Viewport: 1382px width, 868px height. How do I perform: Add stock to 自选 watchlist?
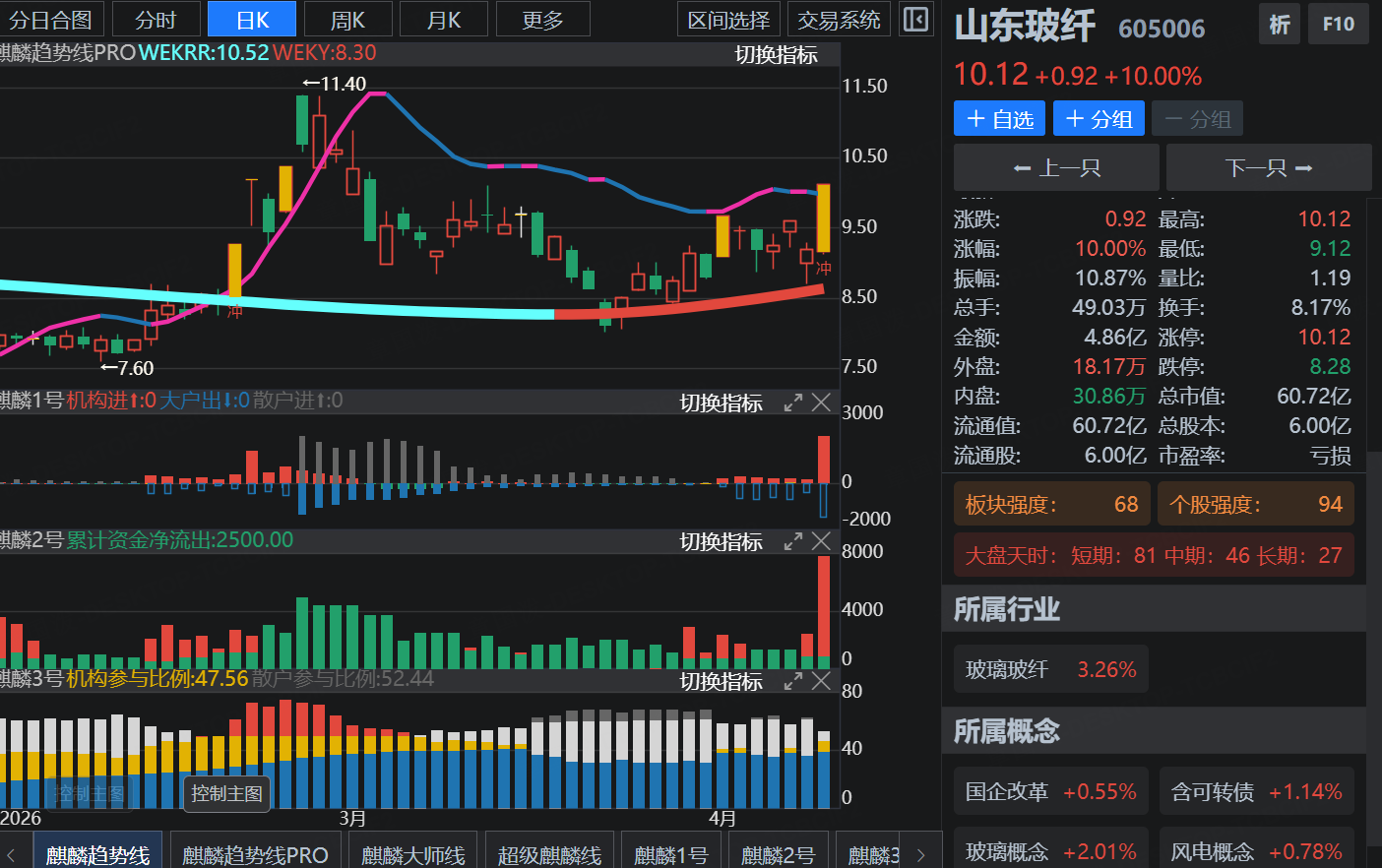pyautogui.click(x=999, y=119)
